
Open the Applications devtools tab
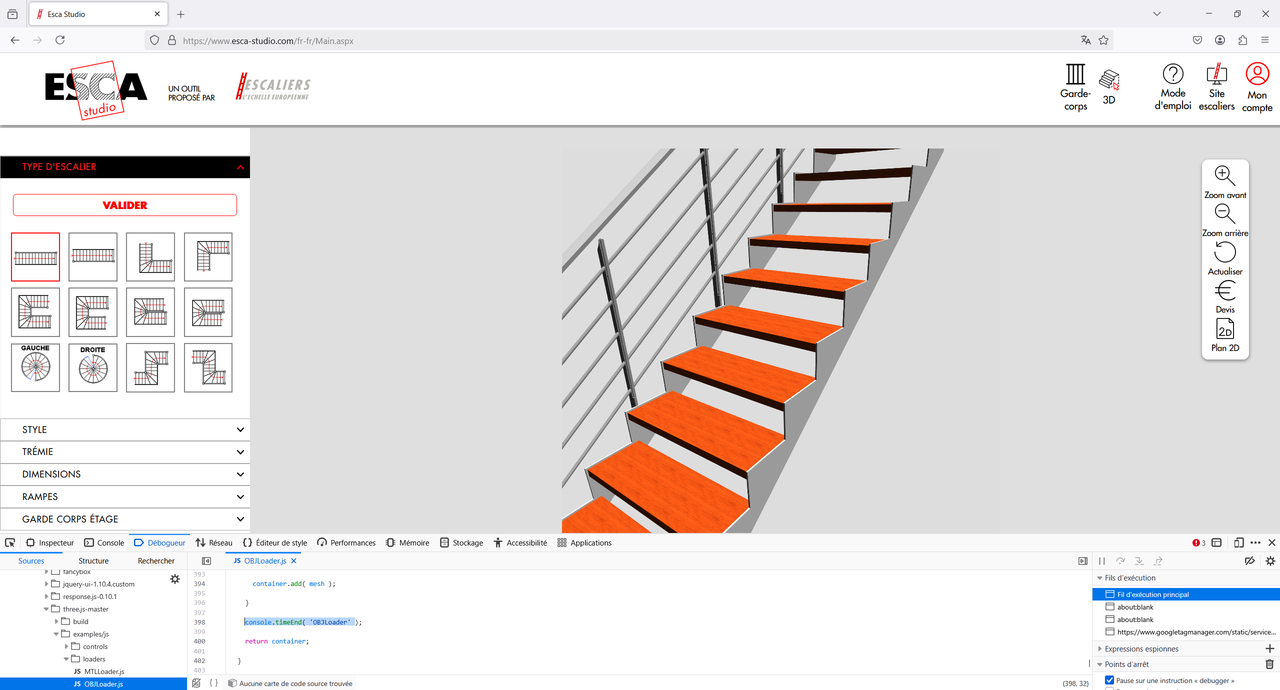584,543
